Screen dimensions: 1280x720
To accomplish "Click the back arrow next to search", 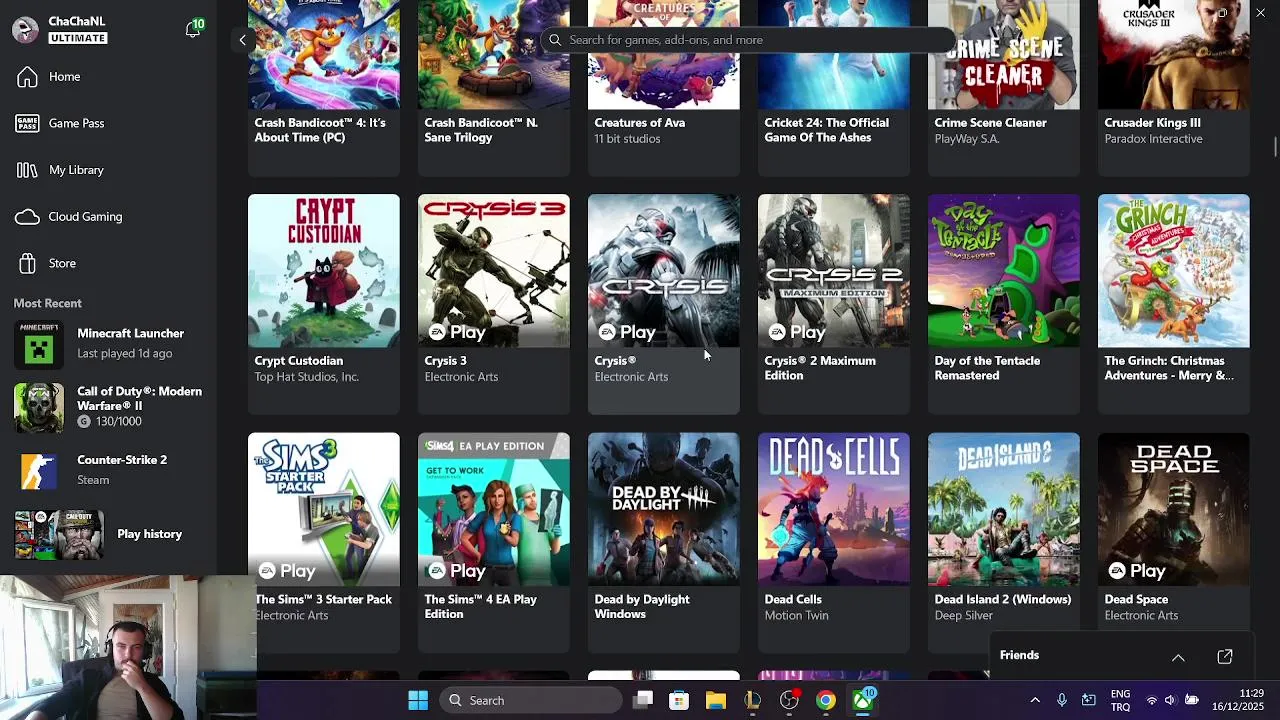I will [242, 40].
